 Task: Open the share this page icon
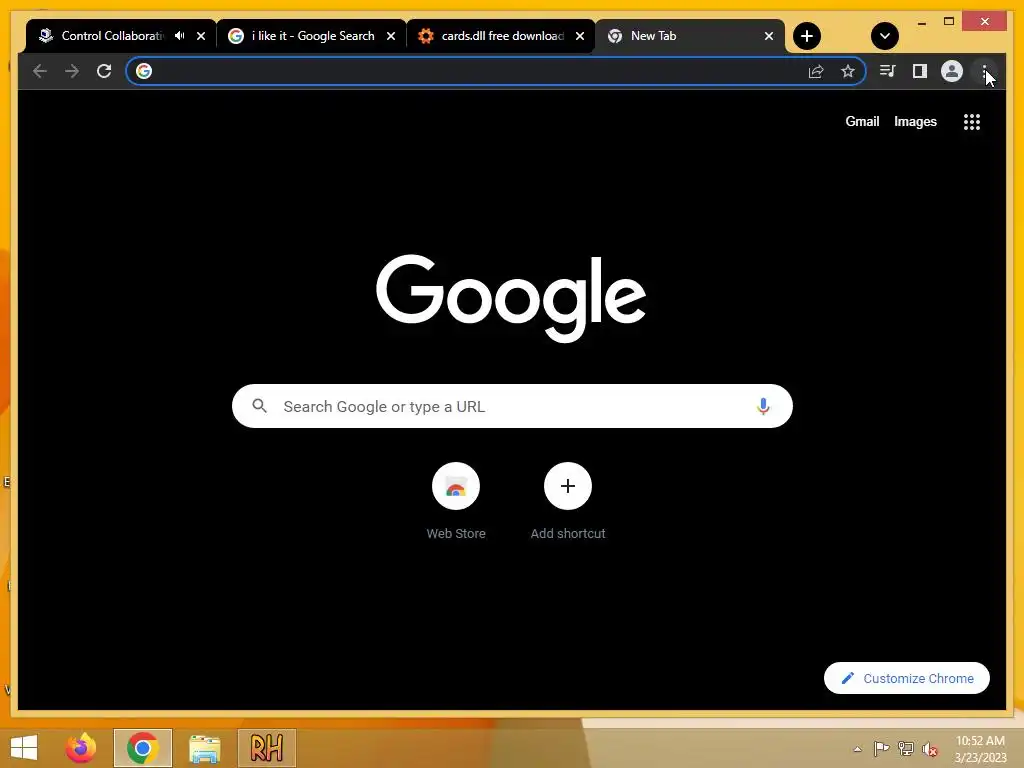(816, 71)
